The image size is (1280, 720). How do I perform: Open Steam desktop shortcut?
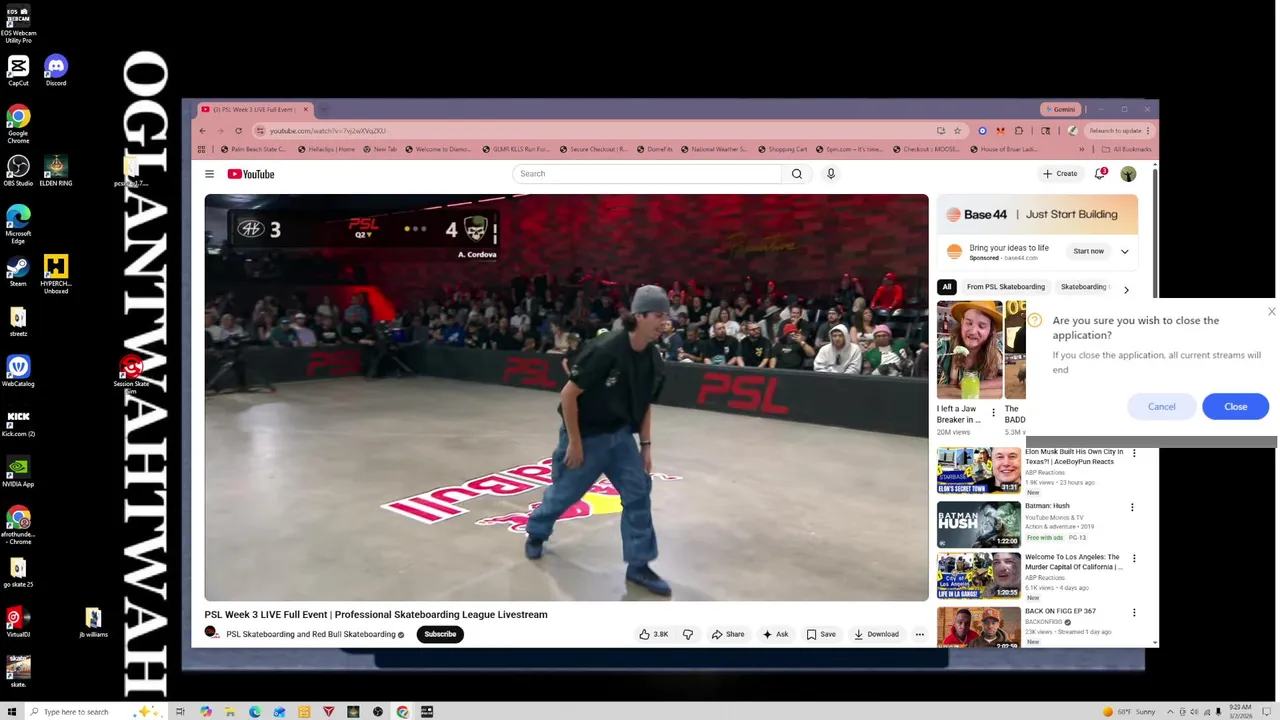[x=18, y=272]
